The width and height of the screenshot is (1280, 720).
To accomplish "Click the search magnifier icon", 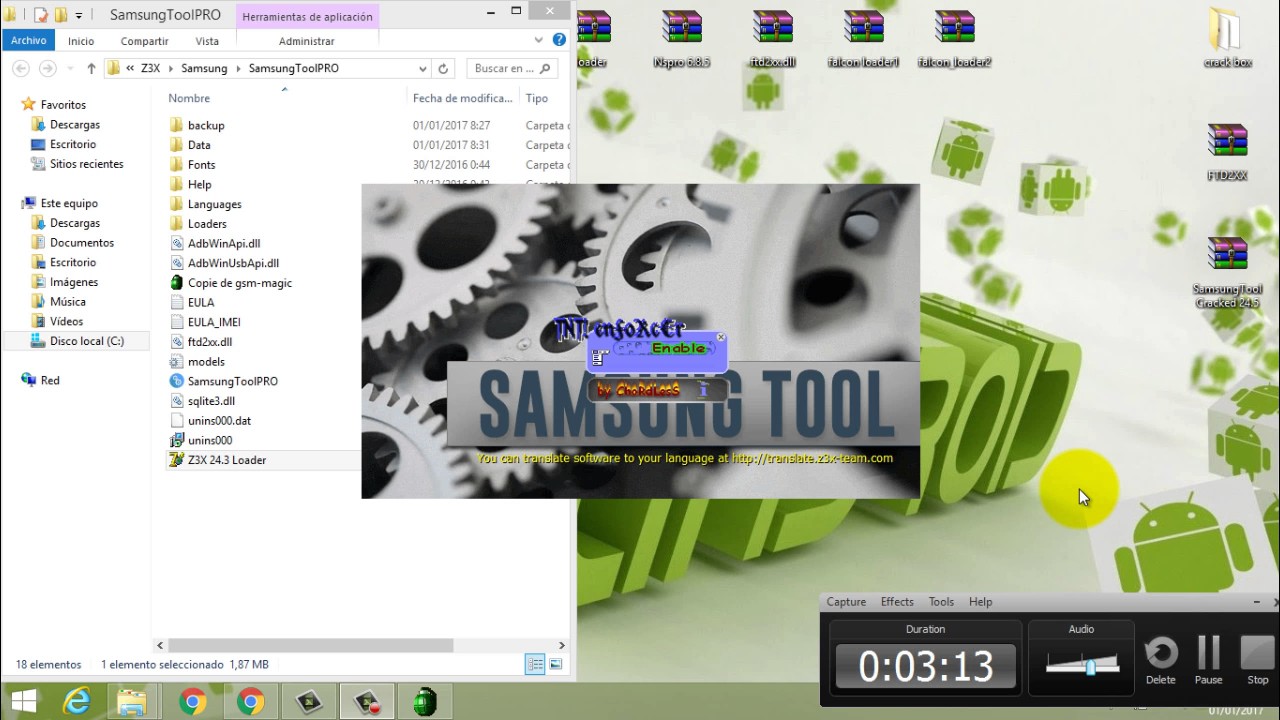I will click(x=545, y=69).
